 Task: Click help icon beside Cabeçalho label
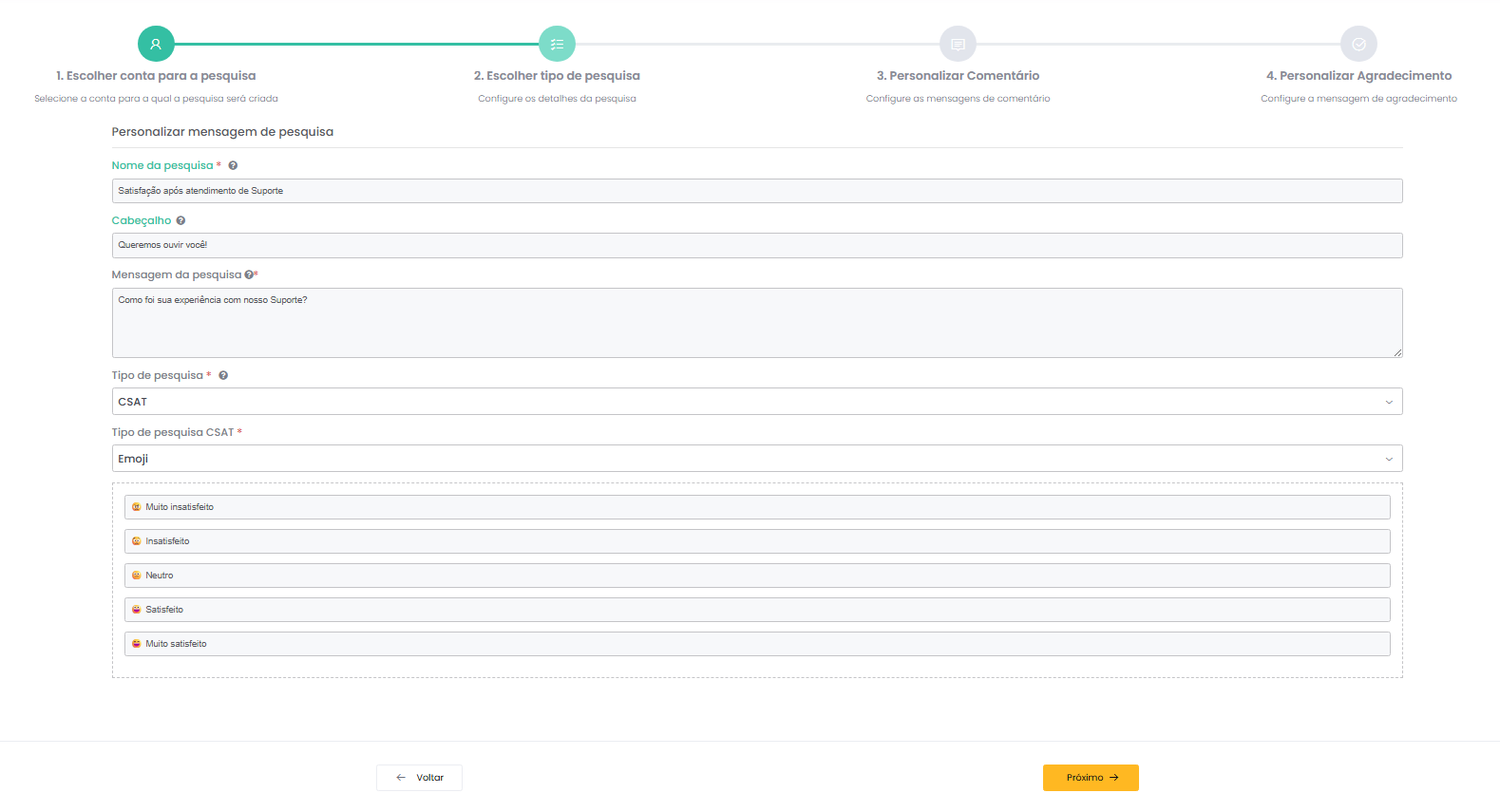click(x=180, y=220)
